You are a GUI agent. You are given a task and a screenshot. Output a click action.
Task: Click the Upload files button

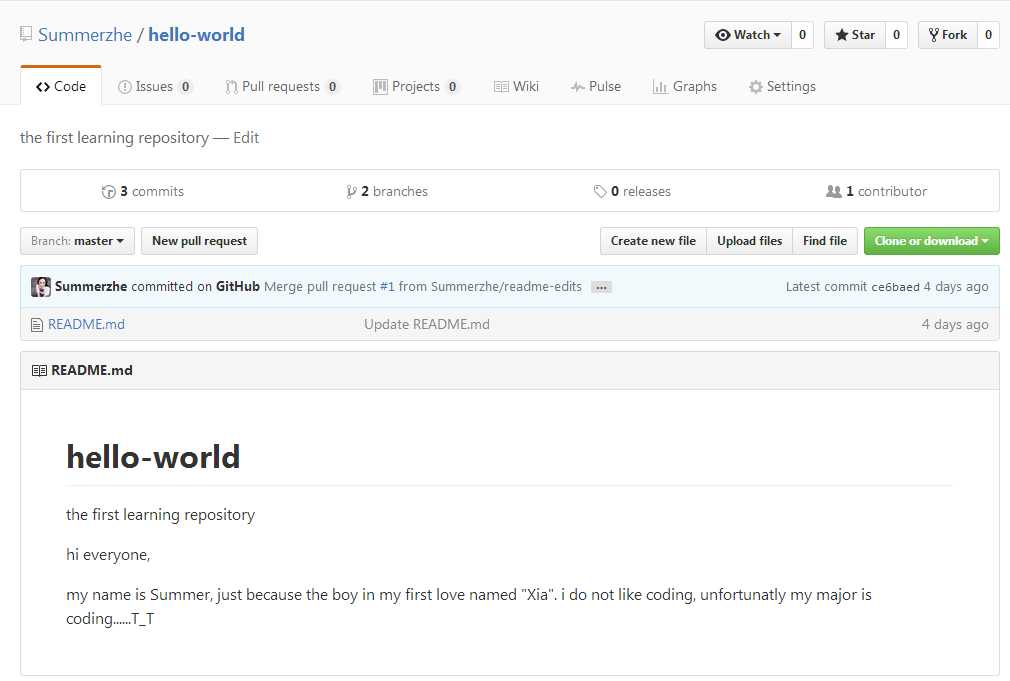(x=749, y=241)
